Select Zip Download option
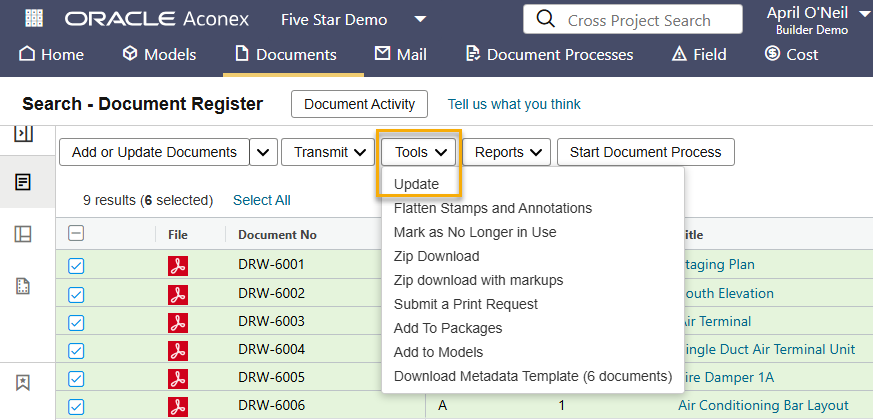This screenshot has height=420, width=873. point(436,256)
